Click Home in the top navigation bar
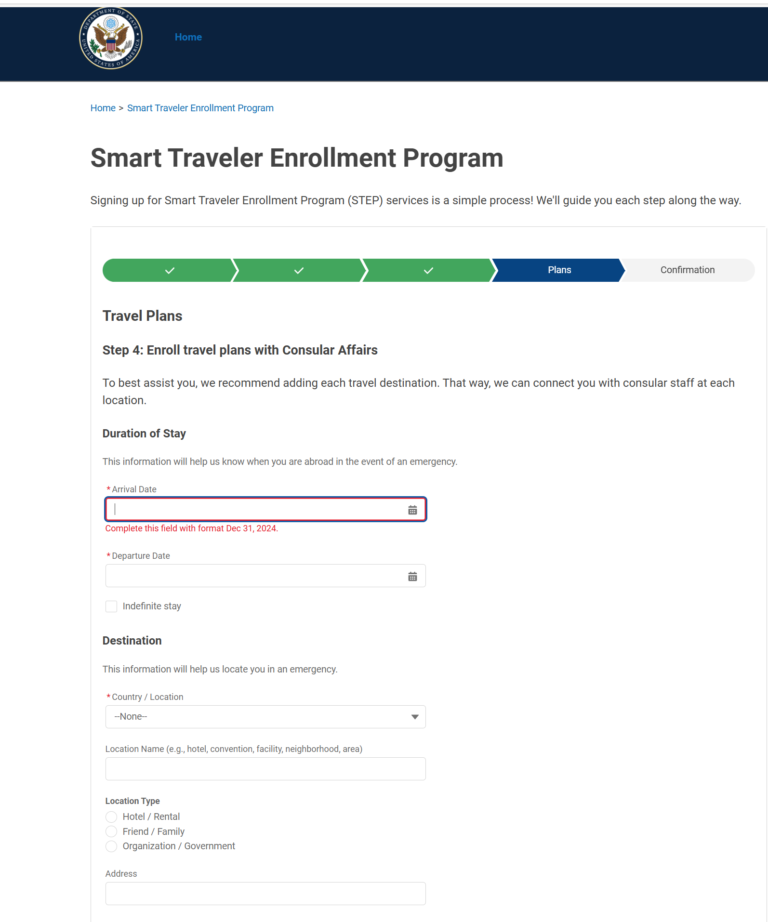 [188, 37]
